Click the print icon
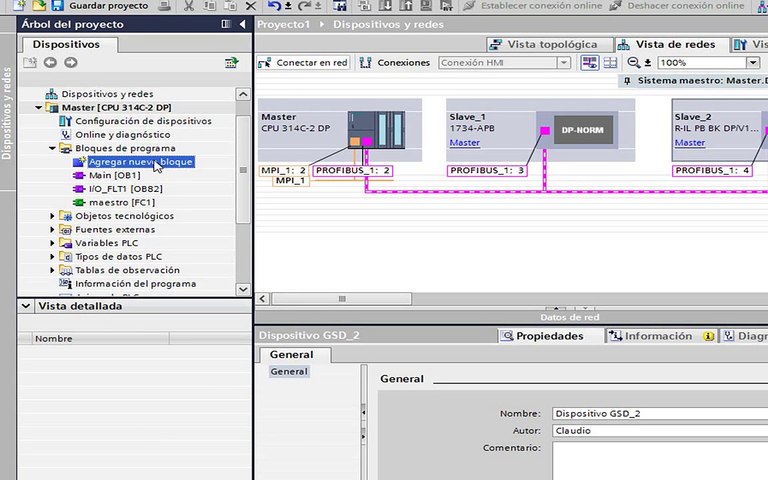768x480 pixels. pos(165,6)
